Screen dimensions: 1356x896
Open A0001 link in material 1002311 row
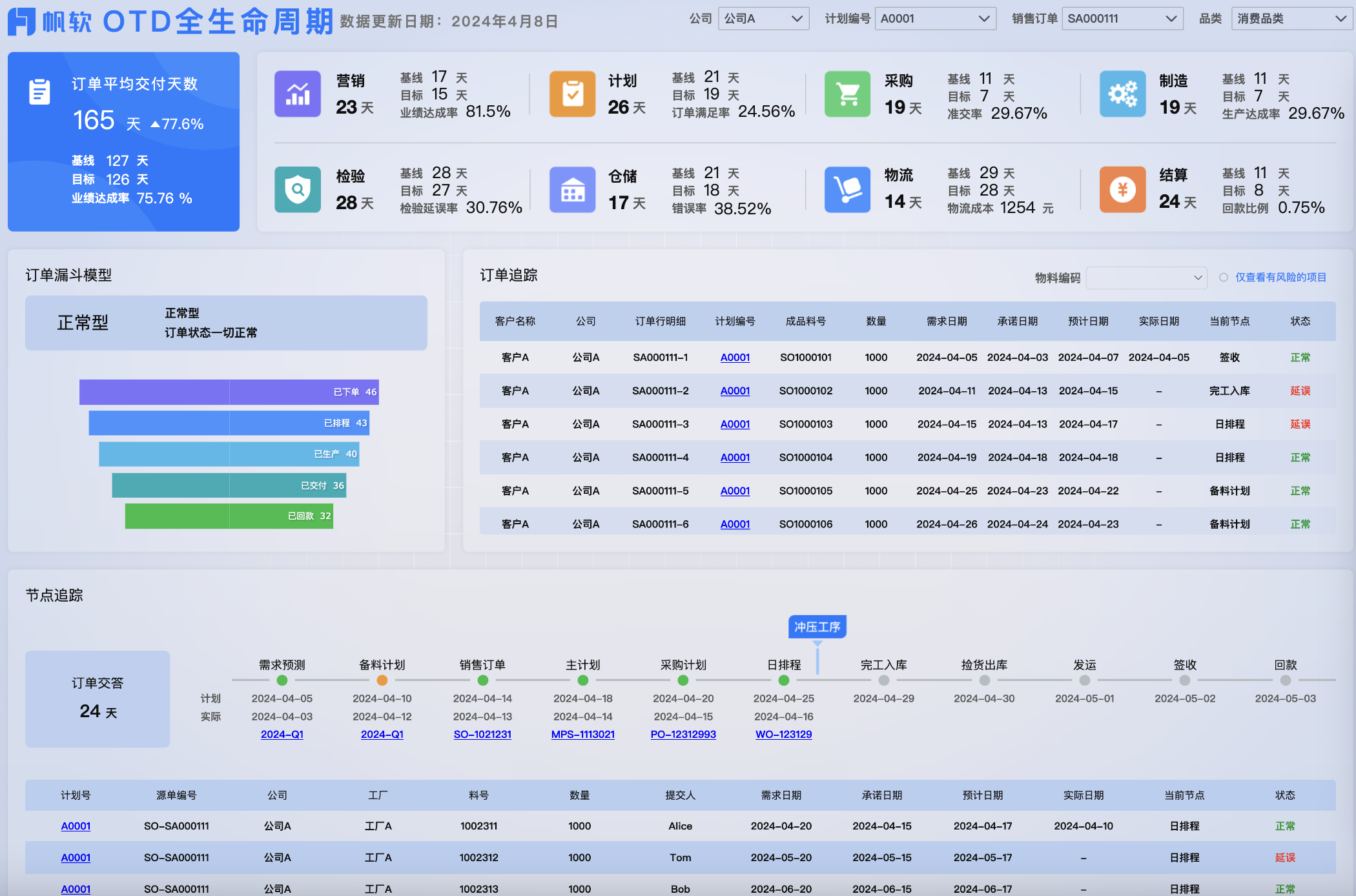(x=76, y=826)
